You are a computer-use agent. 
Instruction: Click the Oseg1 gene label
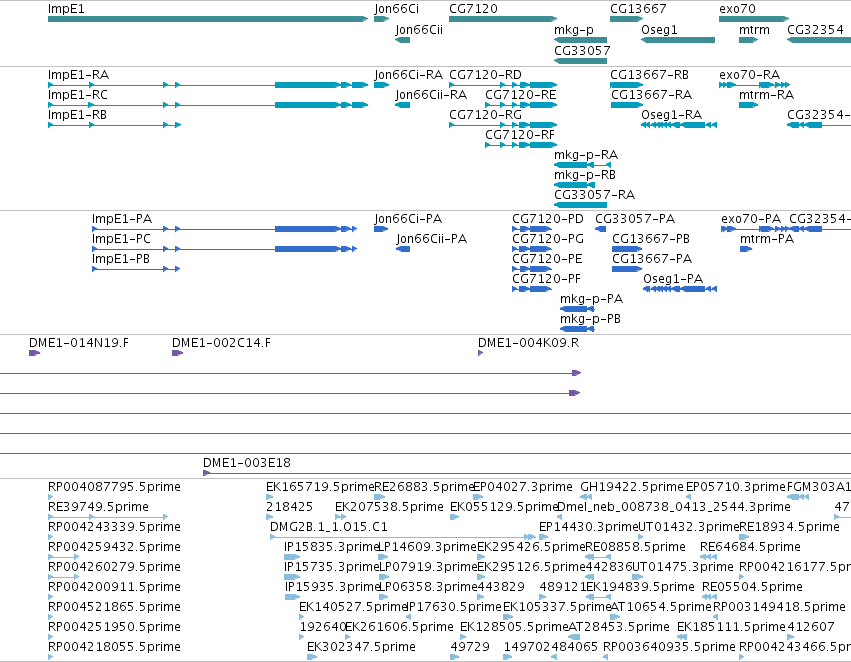point(659,30)
